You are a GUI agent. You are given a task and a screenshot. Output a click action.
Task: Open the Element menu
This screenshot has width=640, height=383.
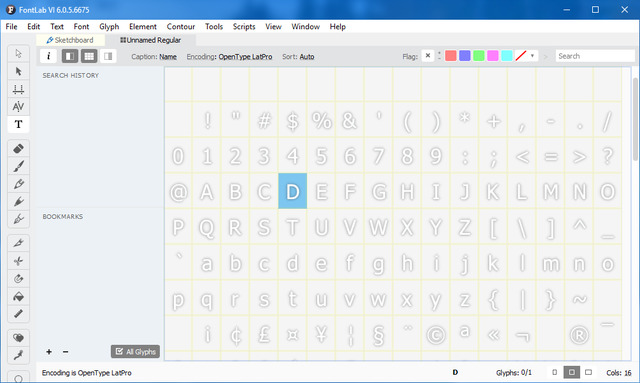tap(143, 27)
